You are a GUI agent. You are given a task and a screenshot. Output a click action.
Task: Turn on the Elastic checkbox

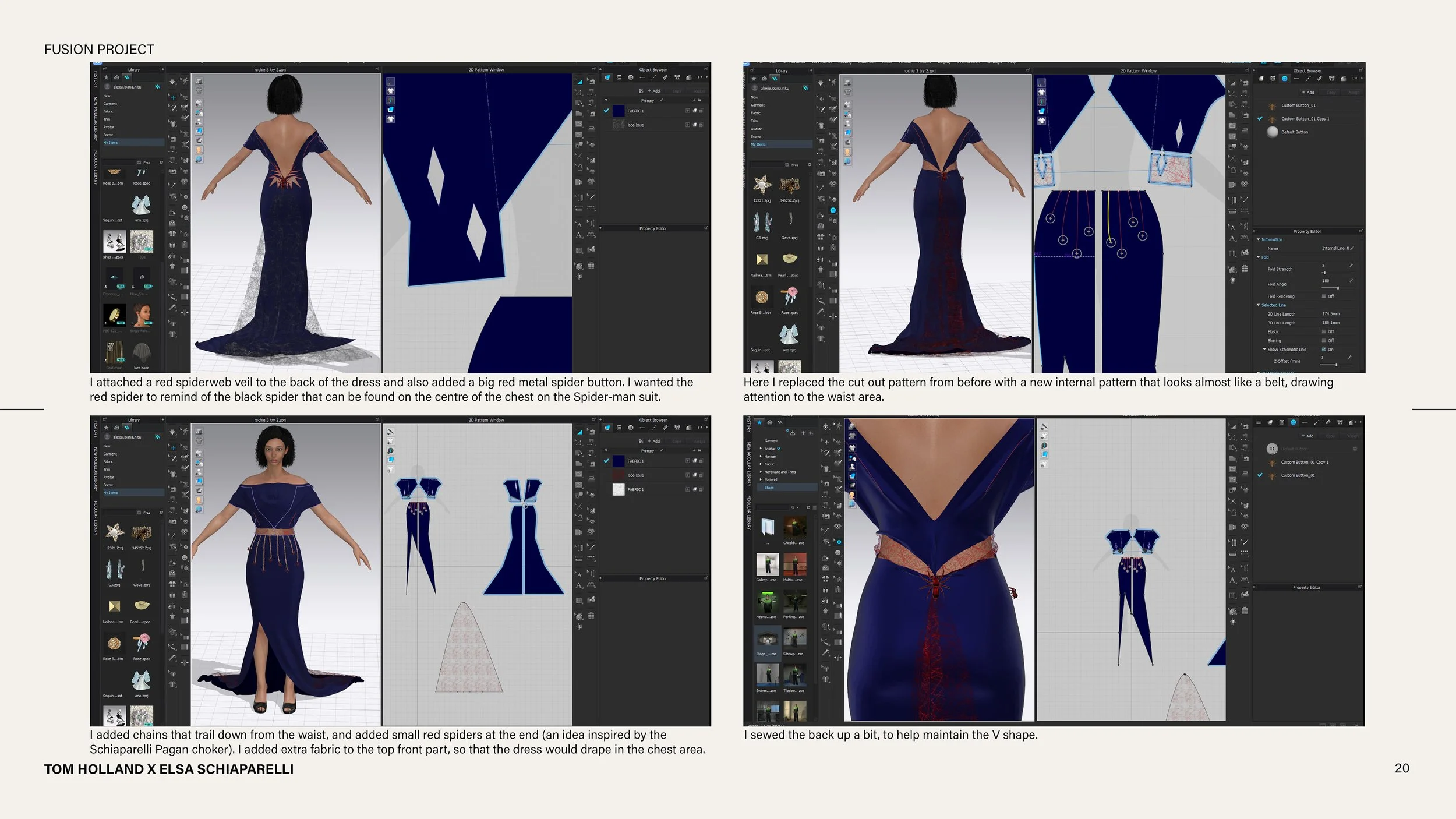tap(1324, 332)
